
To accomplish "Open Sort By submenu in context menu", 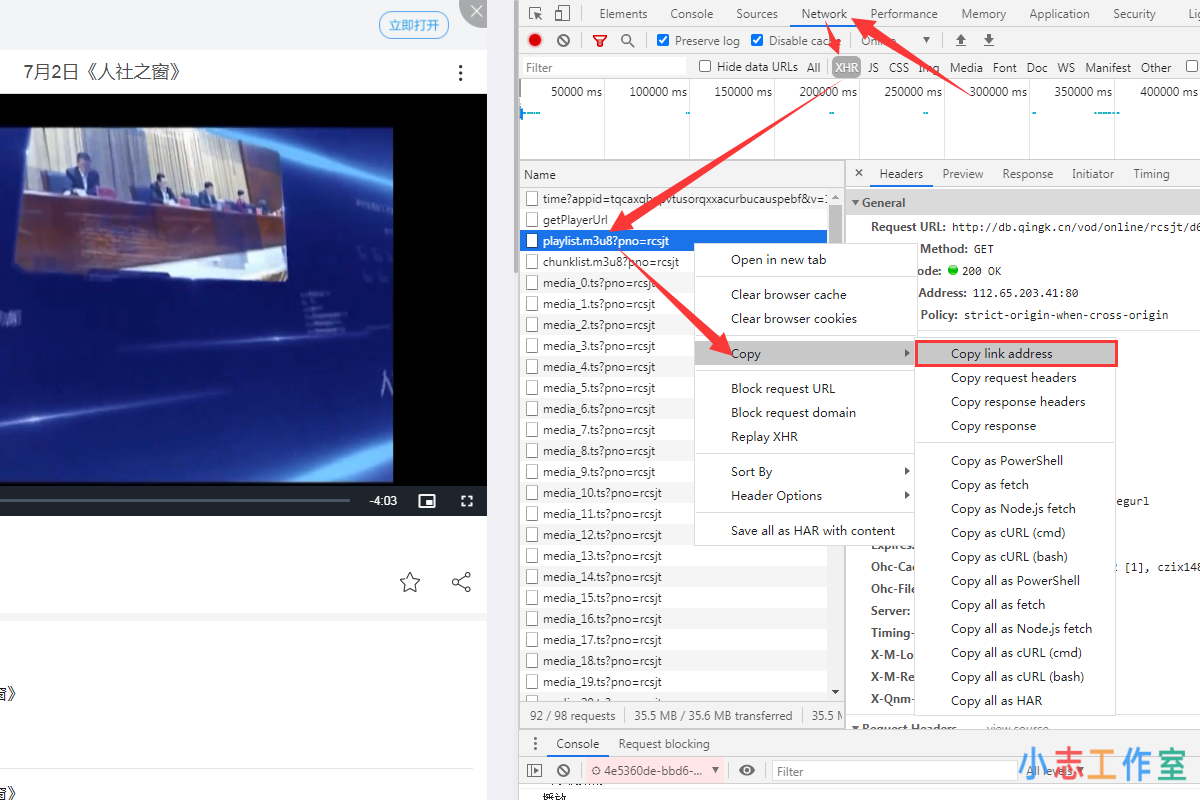I will click(806, 472).
